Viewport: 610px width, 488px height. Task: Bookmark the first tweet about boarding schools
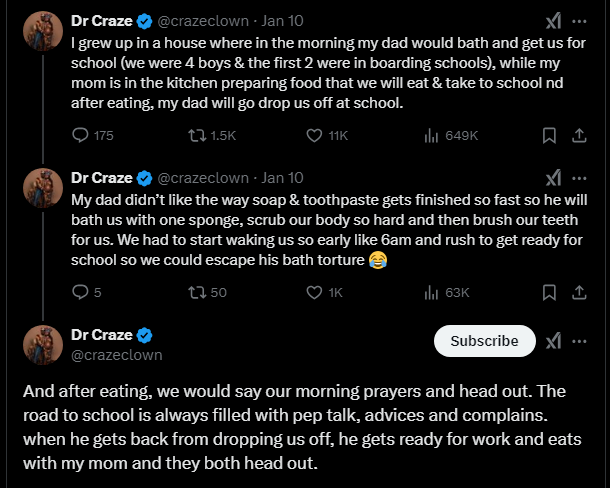[549, 135]
